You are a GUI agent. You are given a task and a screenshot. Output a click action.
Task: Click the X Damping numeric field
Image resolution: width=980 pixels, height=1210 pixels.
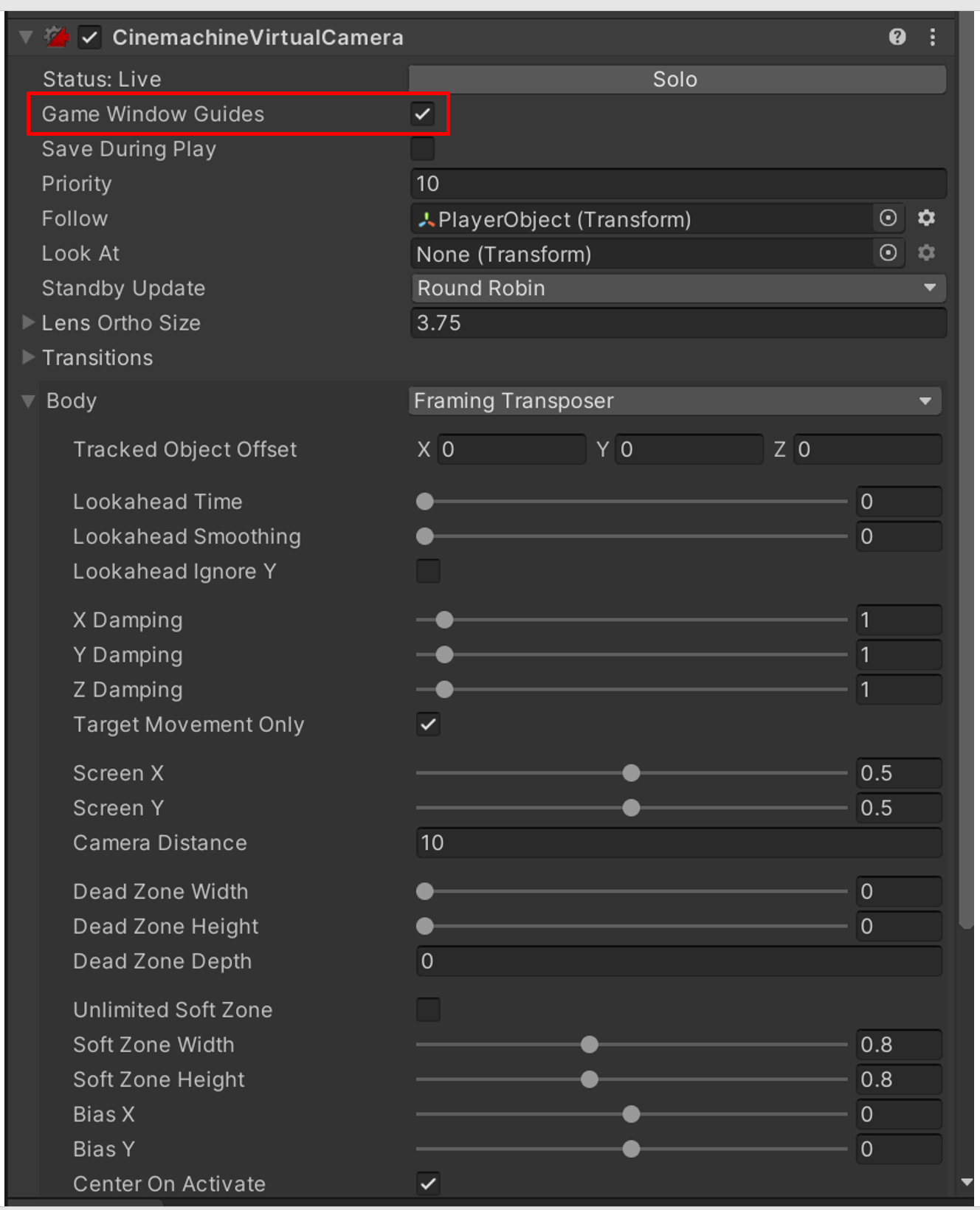[x=899, y=620]
